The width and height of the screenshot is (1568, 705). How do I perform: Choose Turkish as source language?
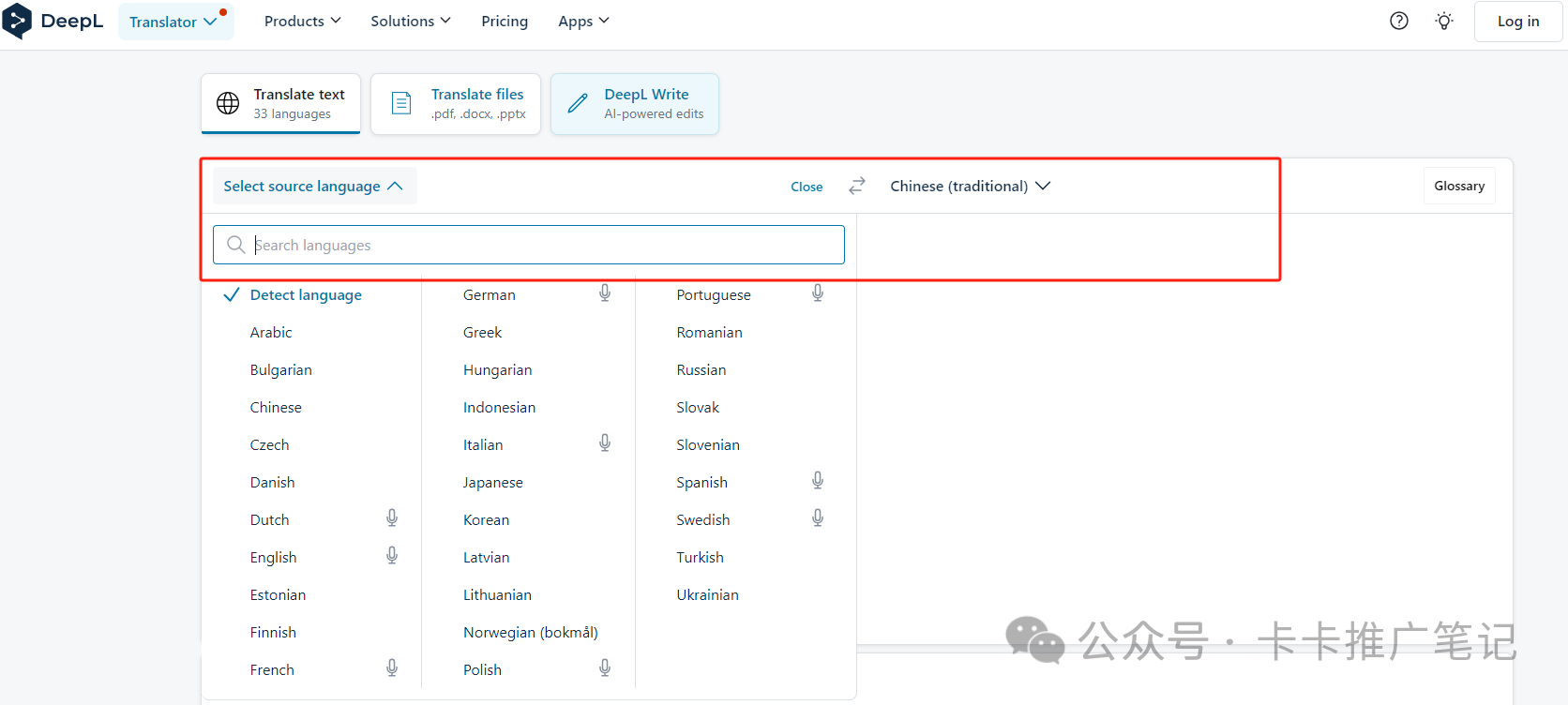701,557
